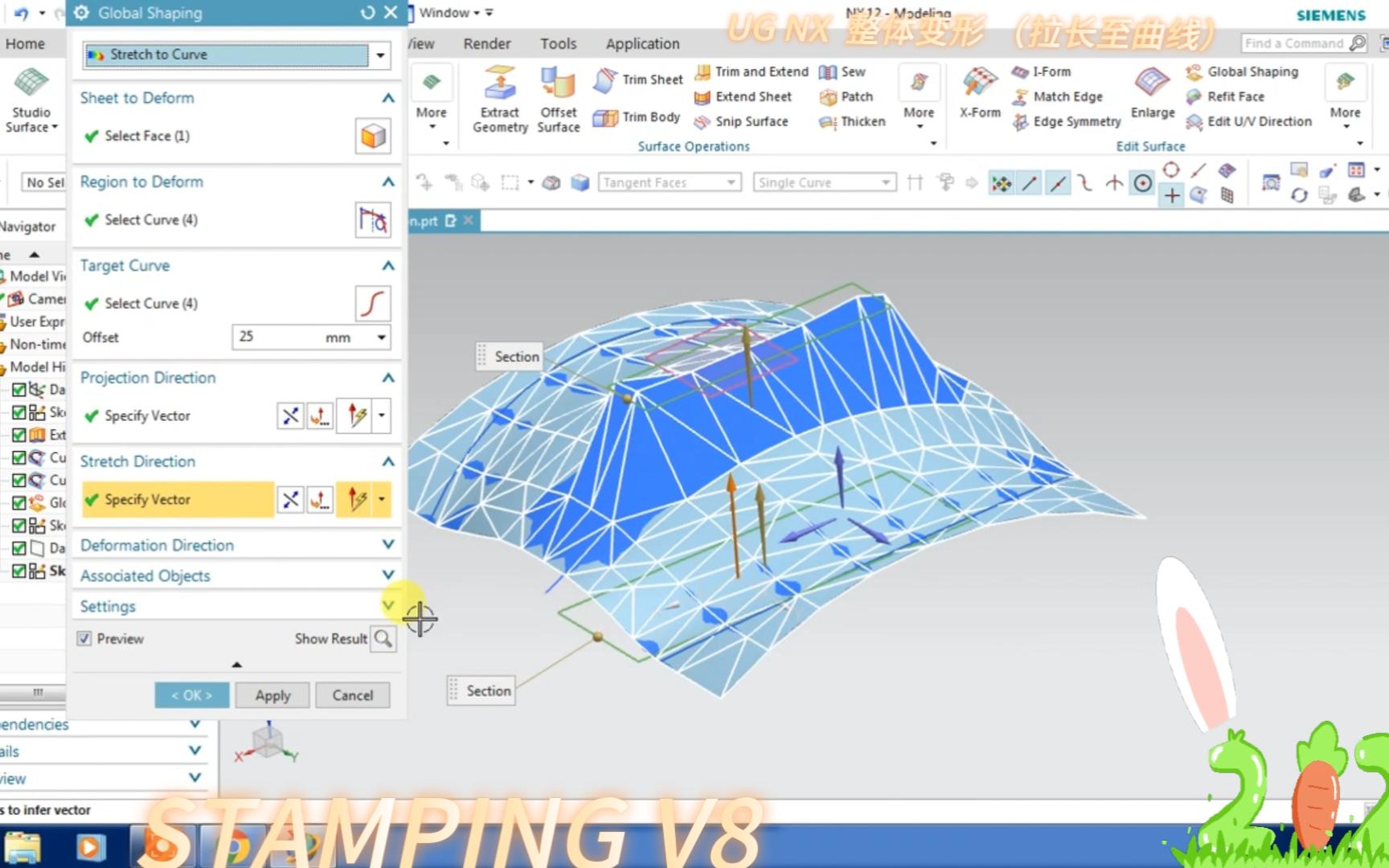
Task: Toggle the bold Sk feature checkbox at list bottom
Action: click(x=18, y=571)
